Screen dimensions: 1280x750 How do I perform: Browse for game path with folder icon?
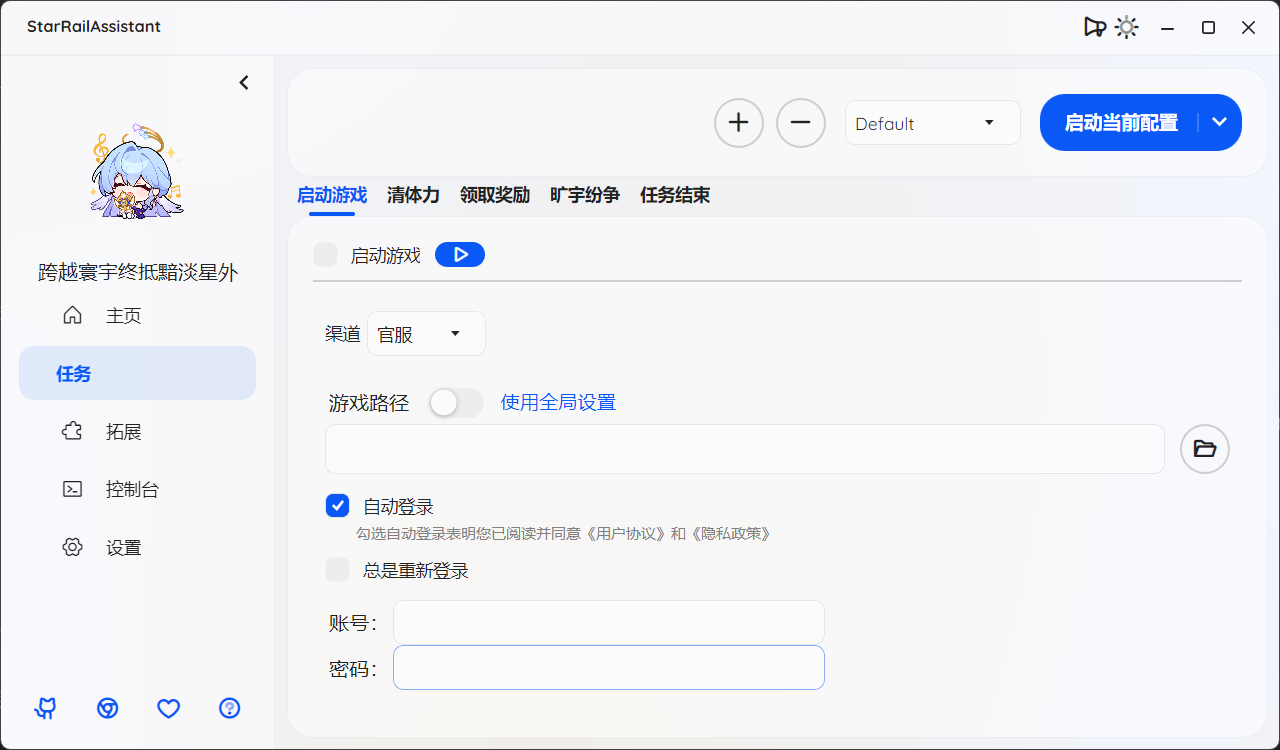click(1204, 448)
